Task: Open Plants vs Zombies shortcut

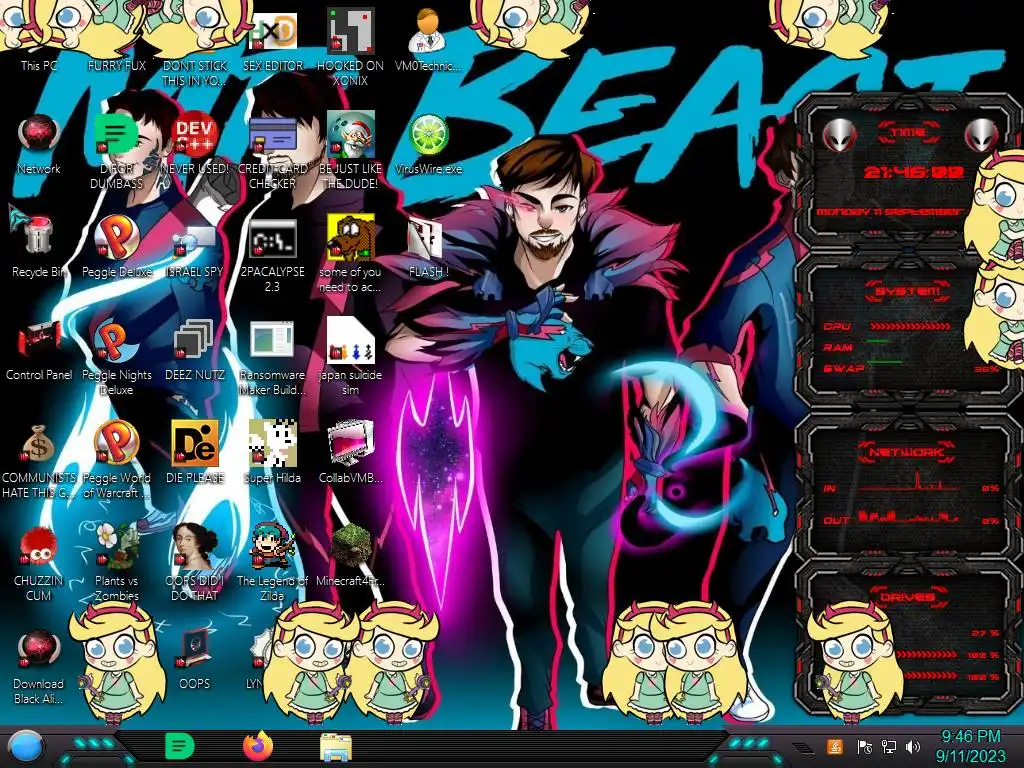Action: click(116, 547)
